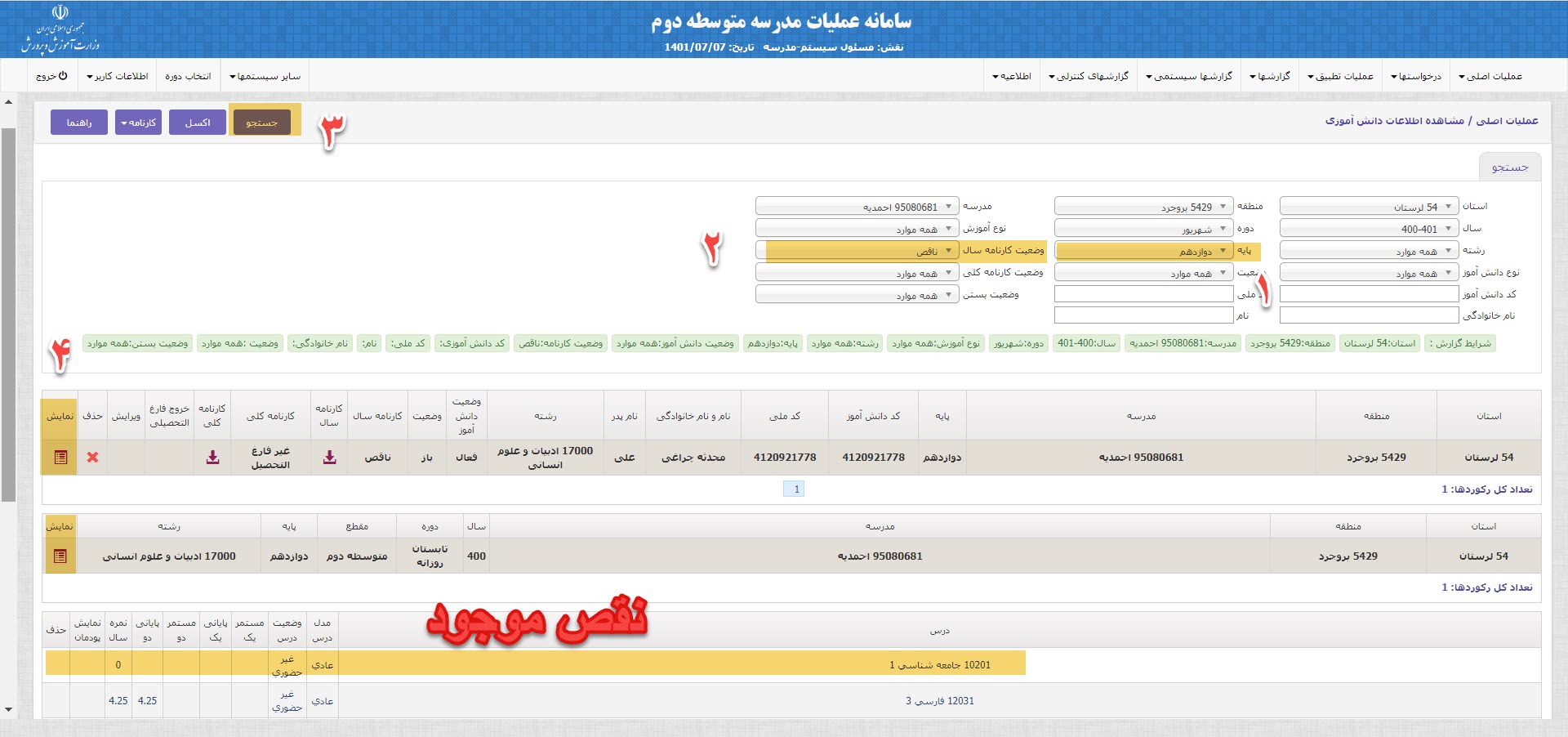
Task: Download the overall report card (کارنامه کلی)
Action: (212, 458)
